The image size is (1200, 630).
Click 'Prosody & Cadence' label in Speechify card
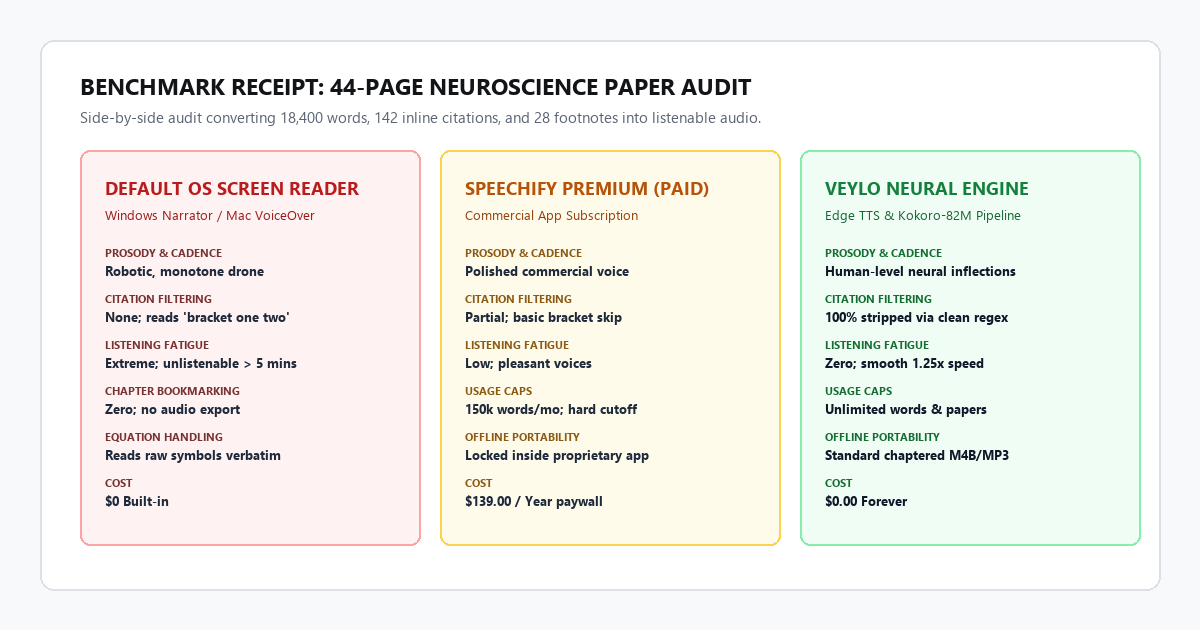[x=523, y=253]
